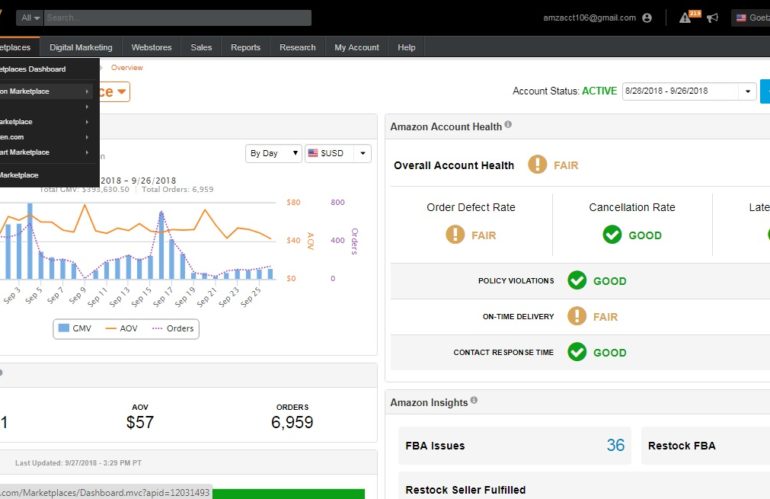Toggle the CMV series in chart legend
The height and width of the screenshot is (499, 770).
pyautogui.click(x=77, y=328)
